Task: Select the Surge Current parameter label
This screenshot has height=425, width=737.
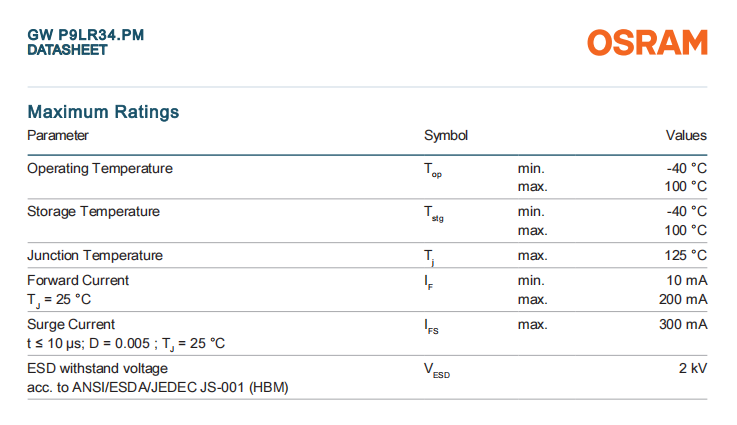Action: (x=71, y=324)
